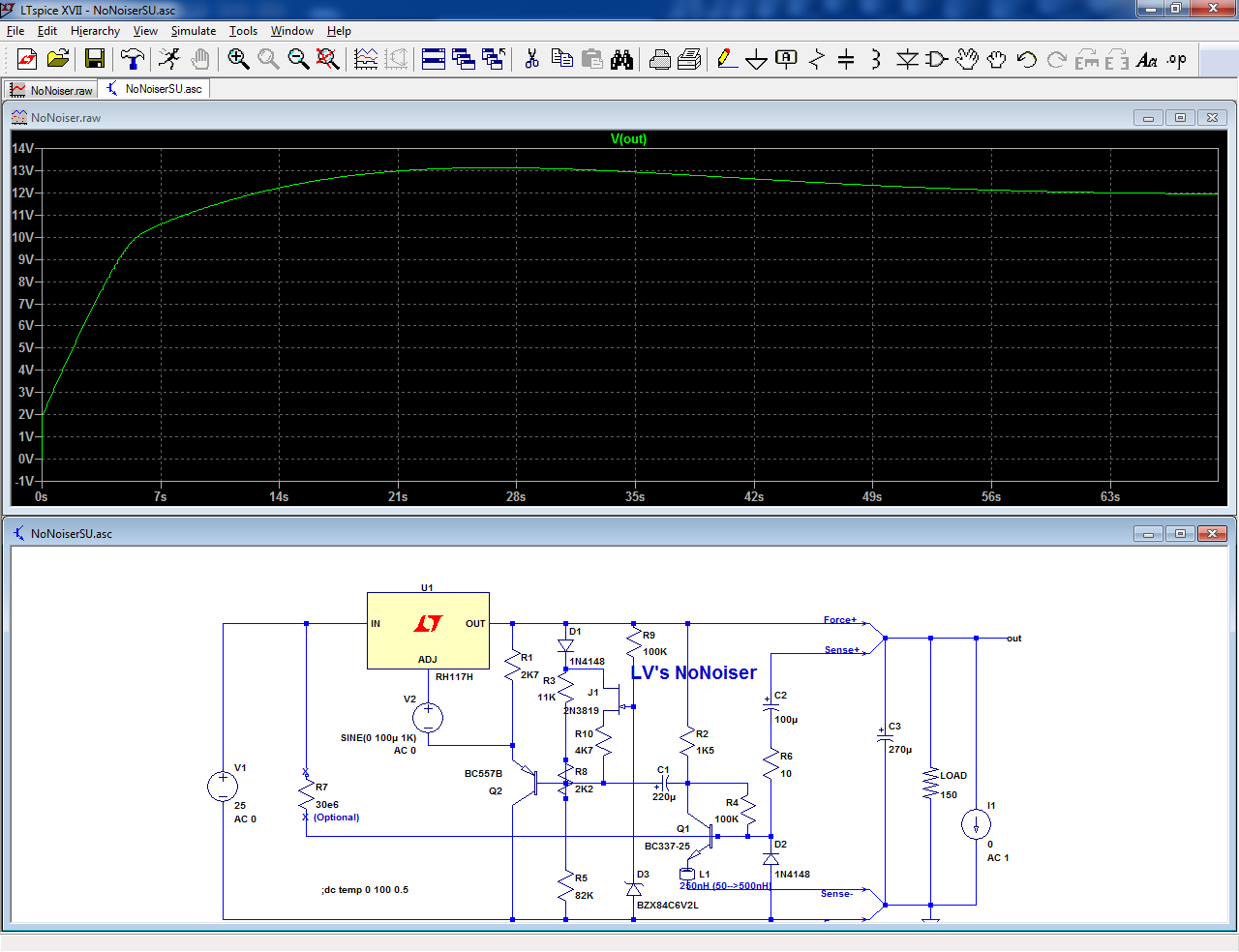
Task: Open the Simulate menu
Action: [x=194, y=31]
